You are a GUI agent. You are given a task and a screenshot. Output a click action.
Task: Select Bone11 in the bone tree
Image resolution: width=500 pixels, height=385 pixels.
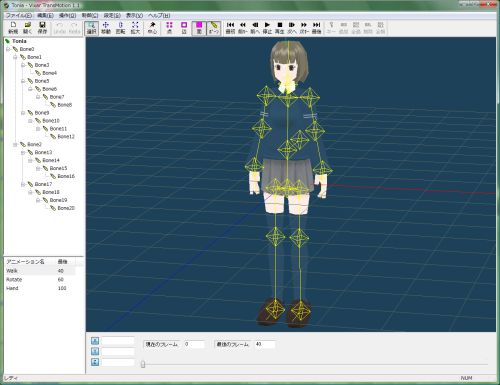click(x=58, y=128)
